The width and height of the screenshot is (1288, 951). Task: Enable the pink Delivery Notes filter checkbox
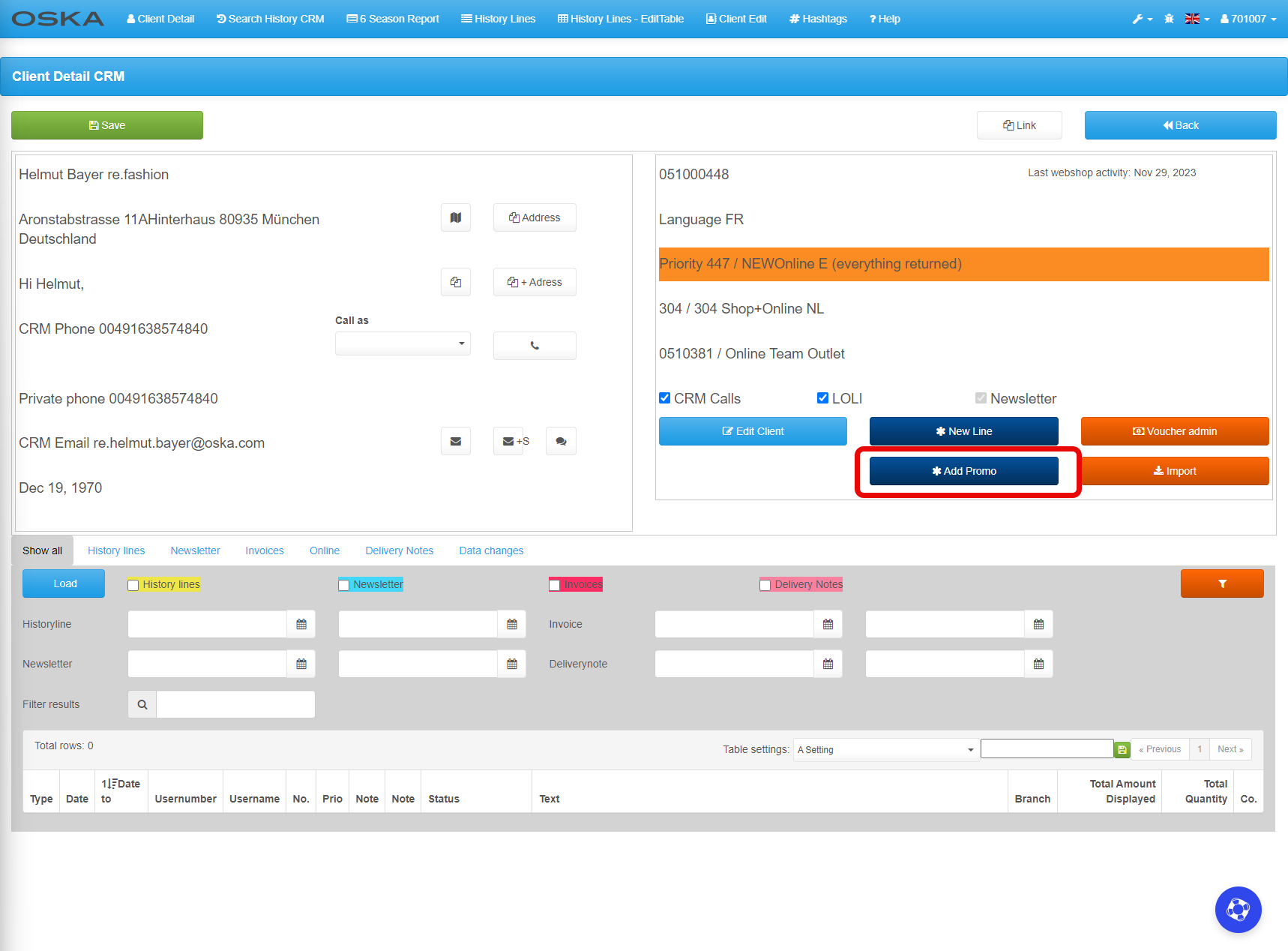coord(765,585)
